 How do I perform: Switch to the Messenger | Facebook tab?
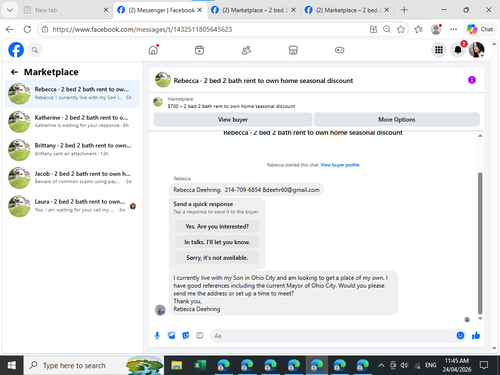pyautogui.click(x=160, y=10)
